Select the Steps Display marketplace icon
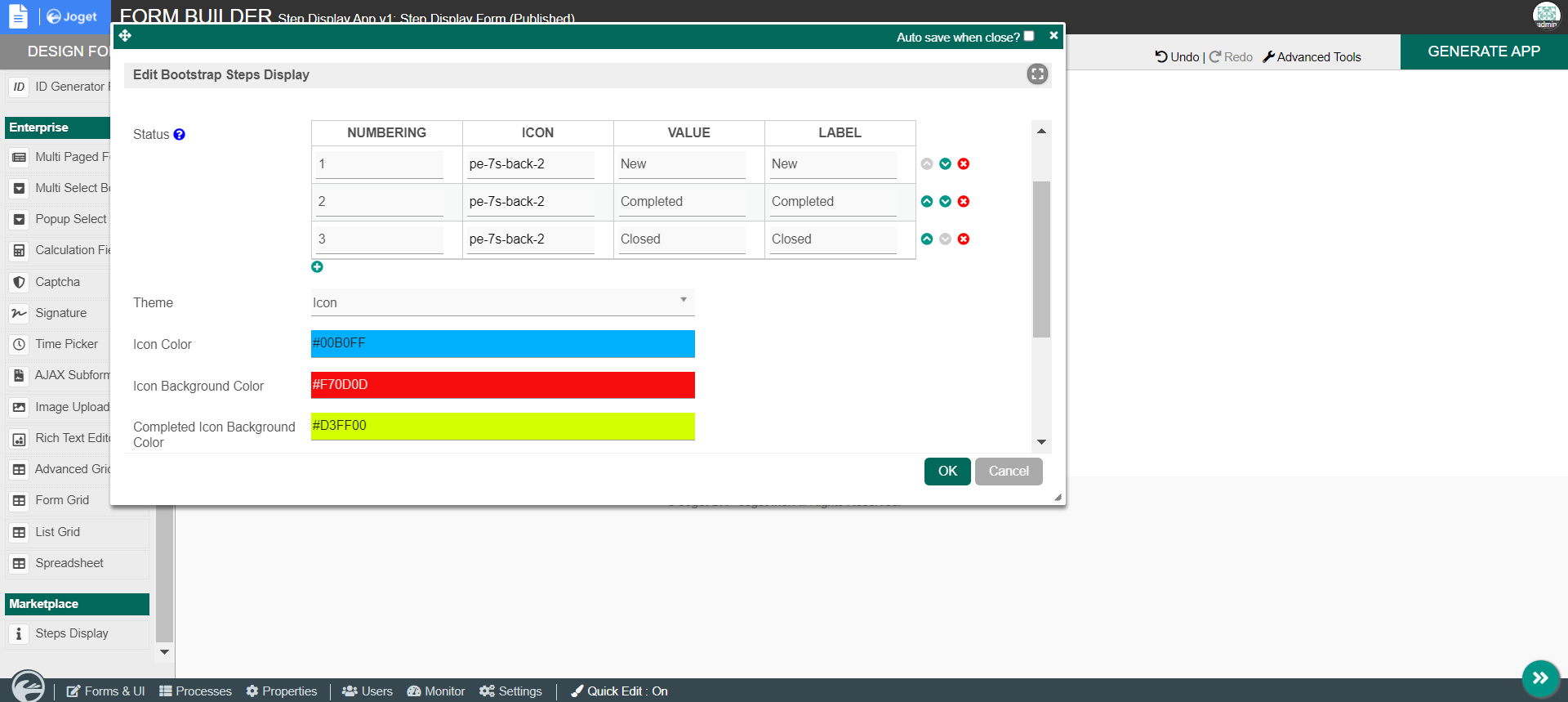Viewport: 1568px width, 702px height. point(19,633)
